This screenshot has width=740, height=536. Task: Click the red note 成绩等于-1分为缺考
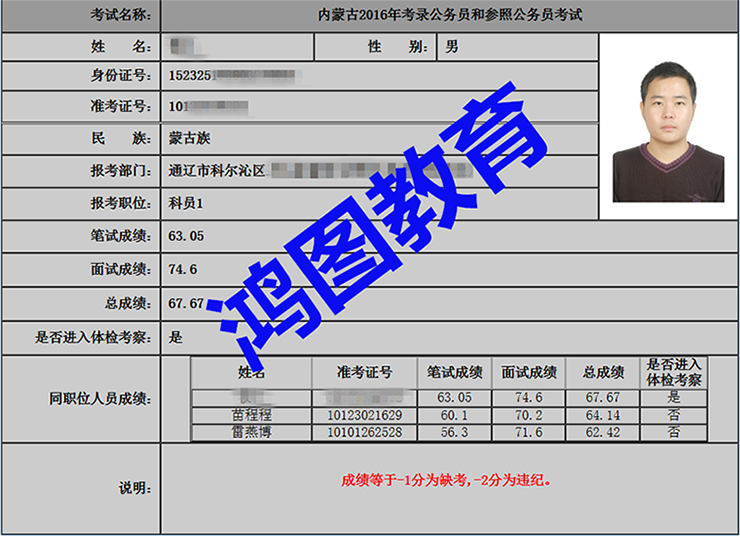446,481
